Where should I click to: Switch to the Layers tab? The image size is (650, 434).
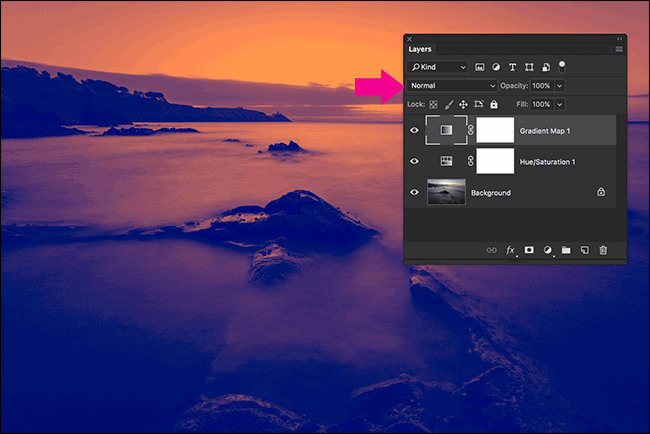coord(420,49)
